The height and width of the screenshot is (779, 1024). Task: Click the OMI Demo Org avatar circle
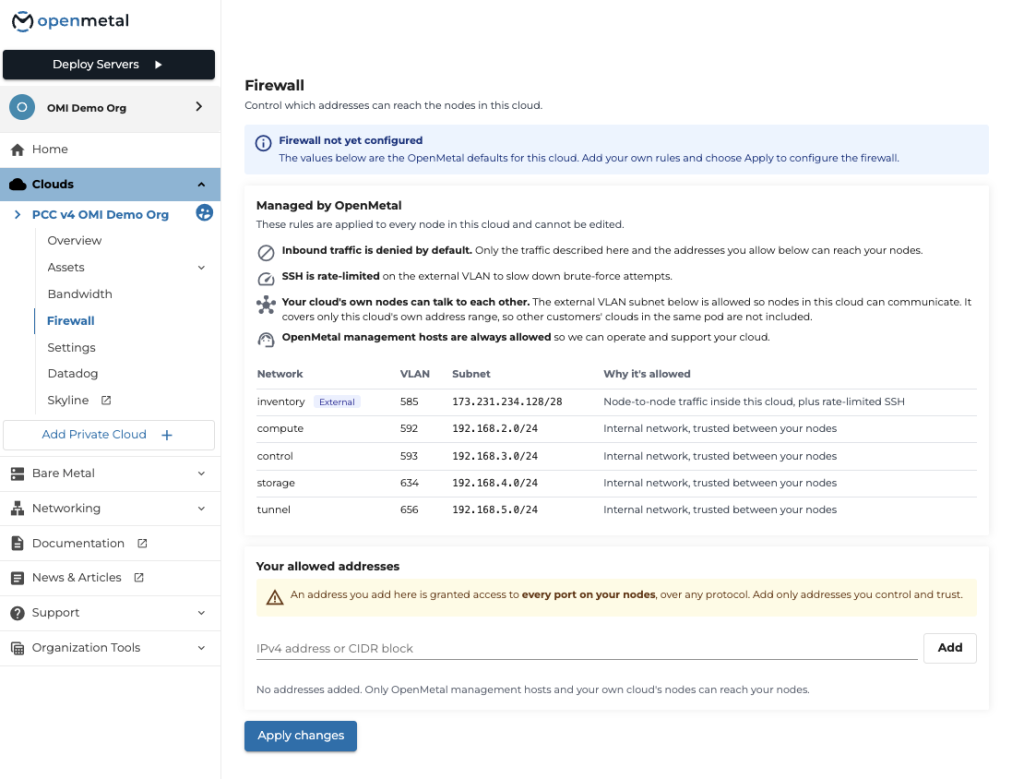pos(22,107)
